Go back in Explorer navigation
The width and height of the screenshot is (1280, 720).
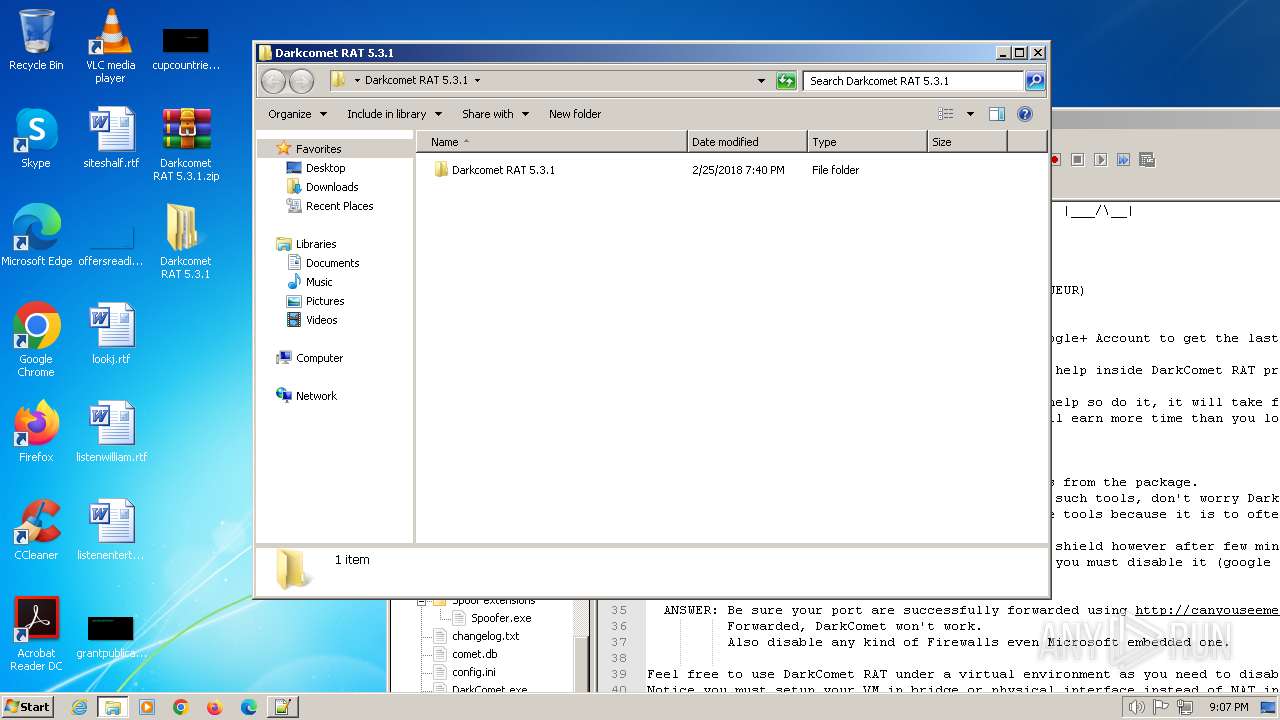click(273, 81)
